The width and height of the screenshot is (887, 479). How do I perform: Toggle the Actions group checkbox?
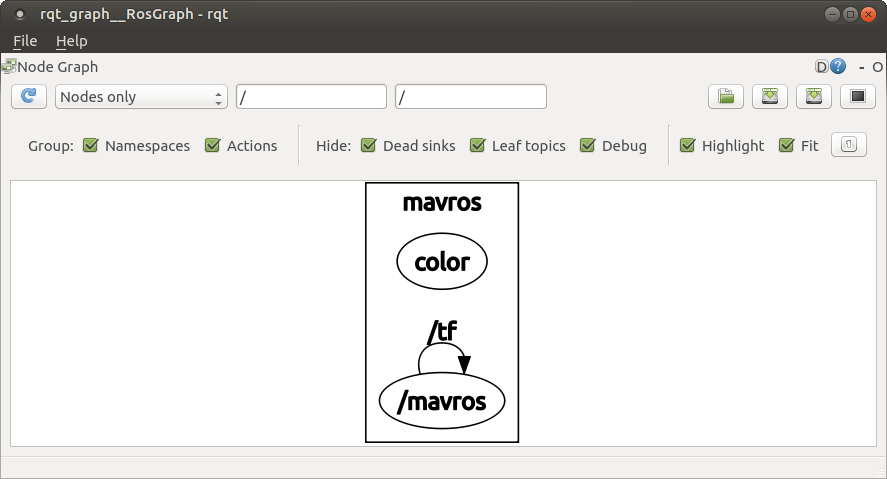point(212,146)
